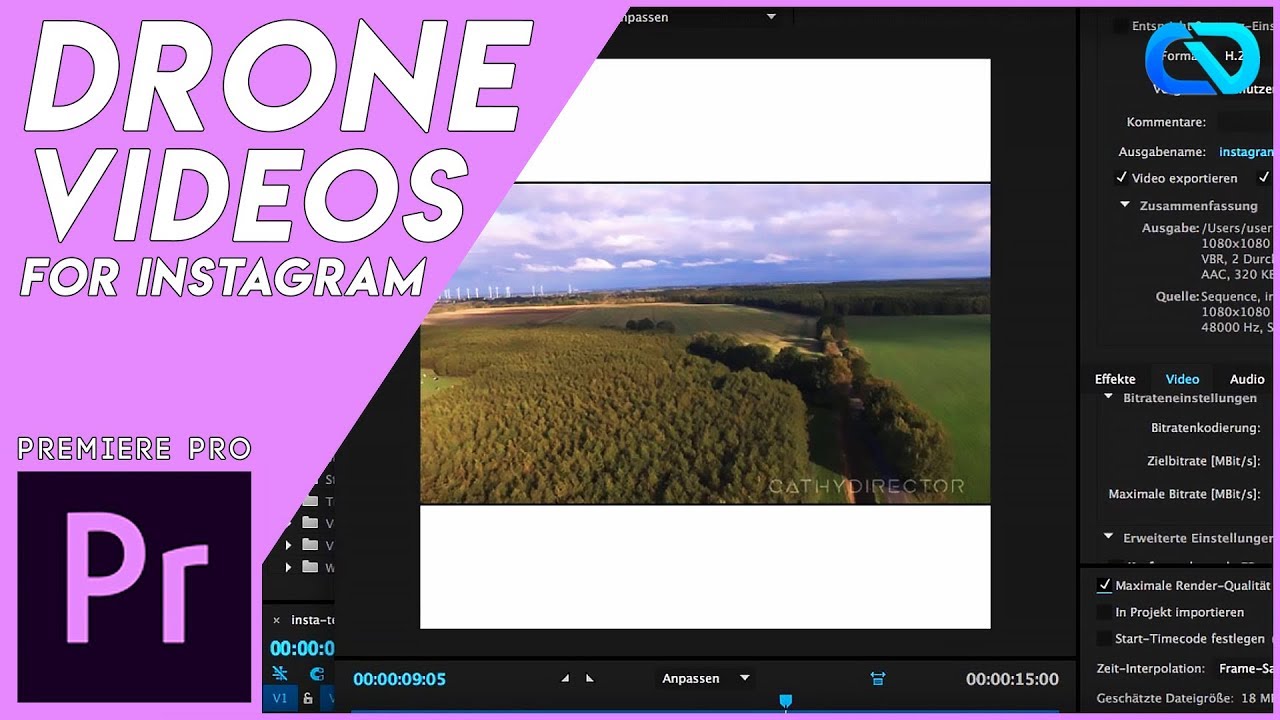Open the zoom dropdown arrow above the preview
Screen dimensions: 1280x720
pos(771,16)
